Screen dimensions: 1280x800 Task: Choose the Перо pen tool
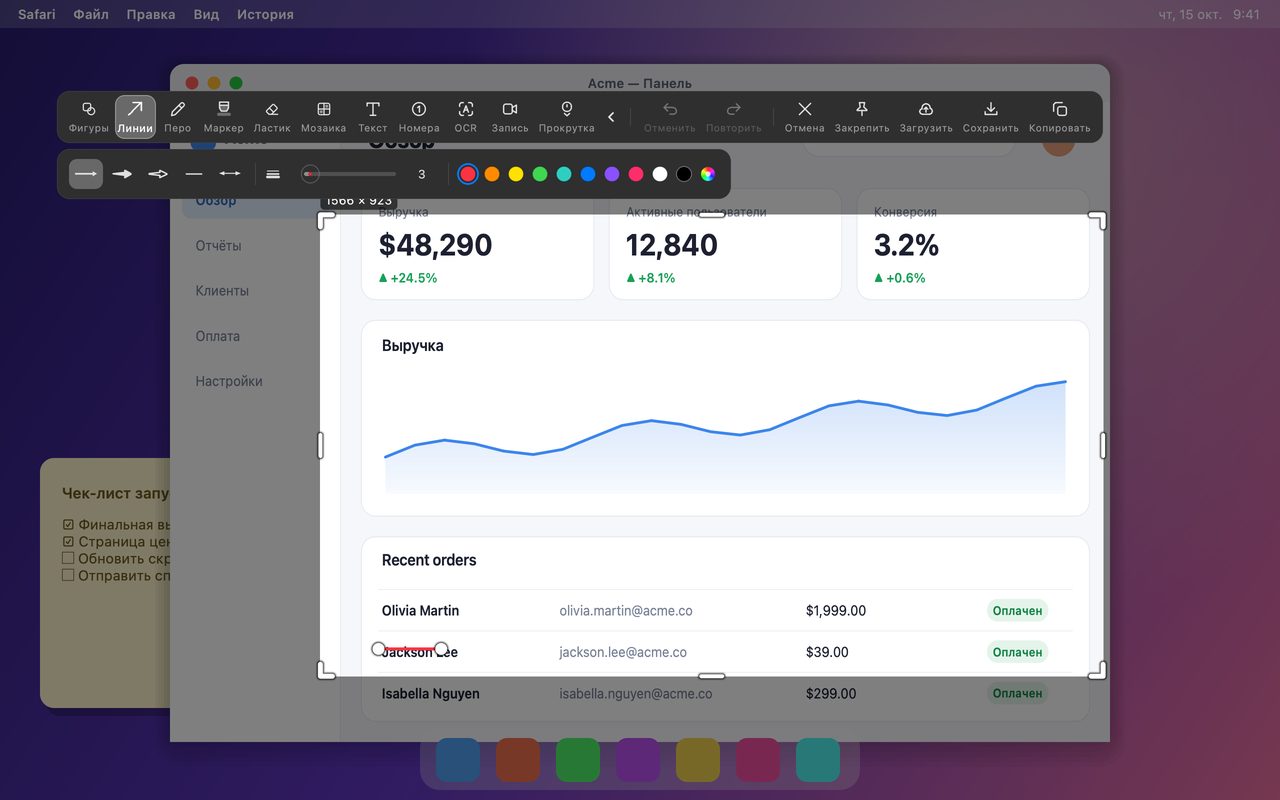coord(178,117)
